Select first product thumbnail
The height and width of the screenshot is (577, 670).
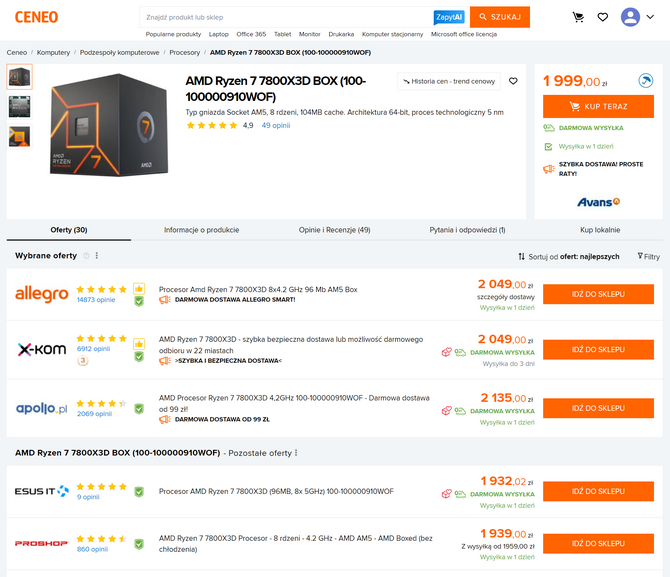20,77
